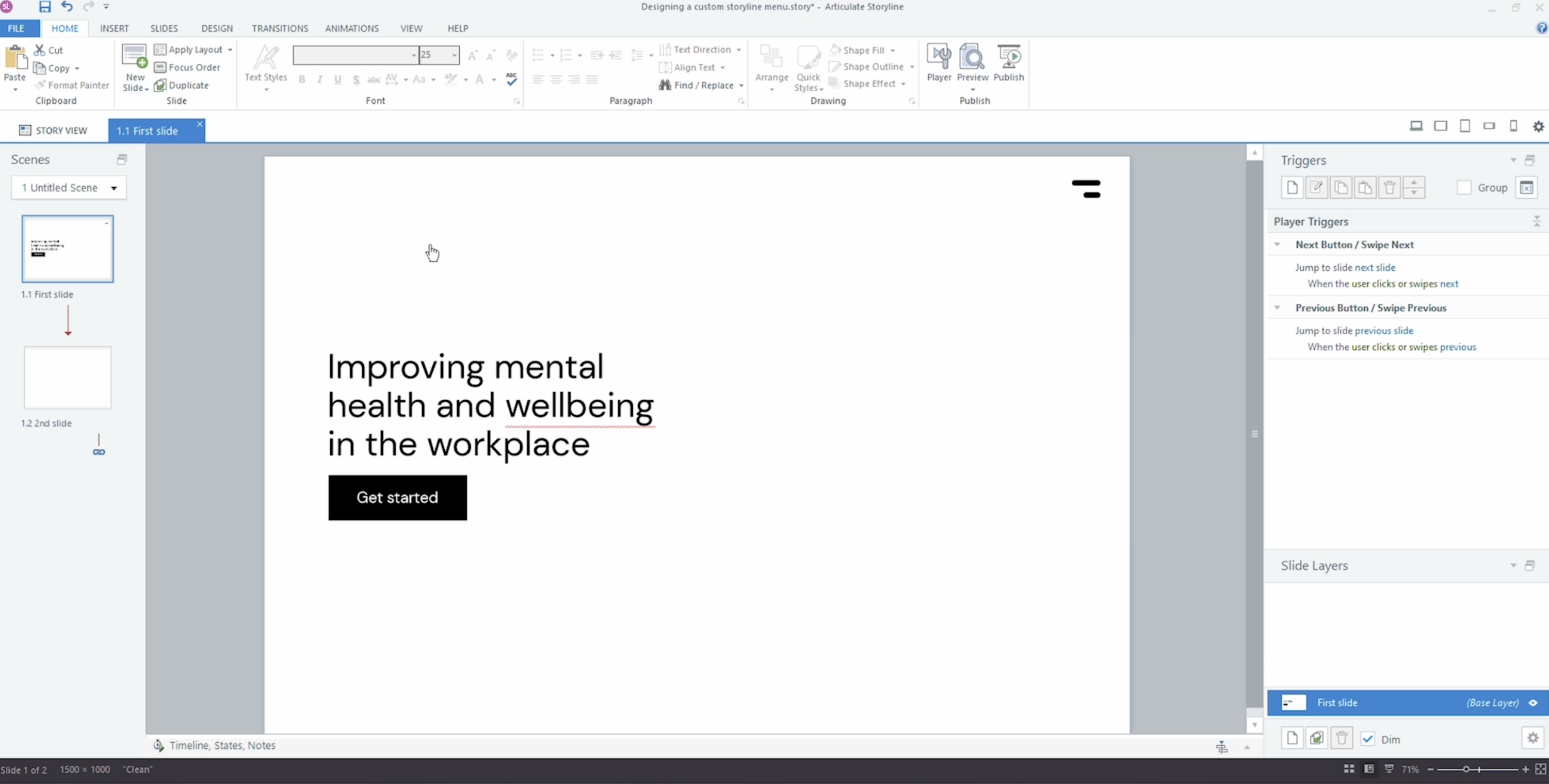Open the font size dropdown
1549x784 pixels.
pyautogui.click(x=454, y=55)
